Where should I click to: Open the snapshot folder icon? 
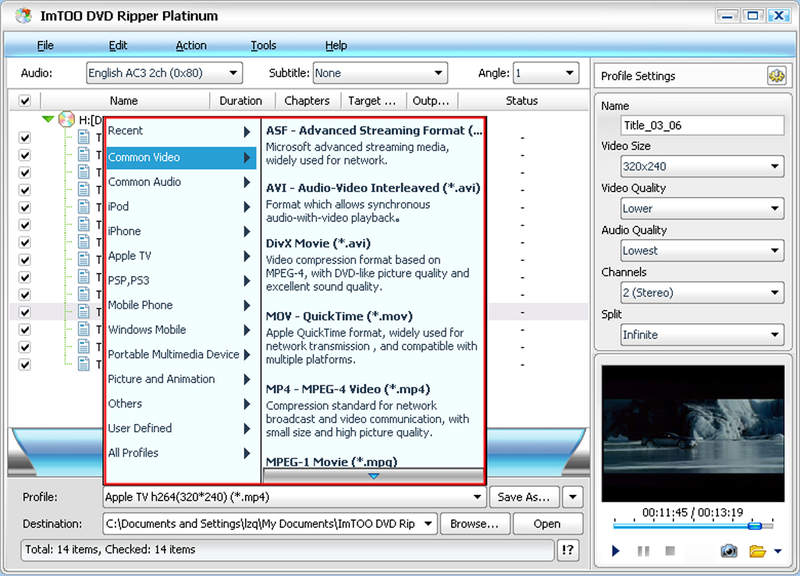(757, 551)
